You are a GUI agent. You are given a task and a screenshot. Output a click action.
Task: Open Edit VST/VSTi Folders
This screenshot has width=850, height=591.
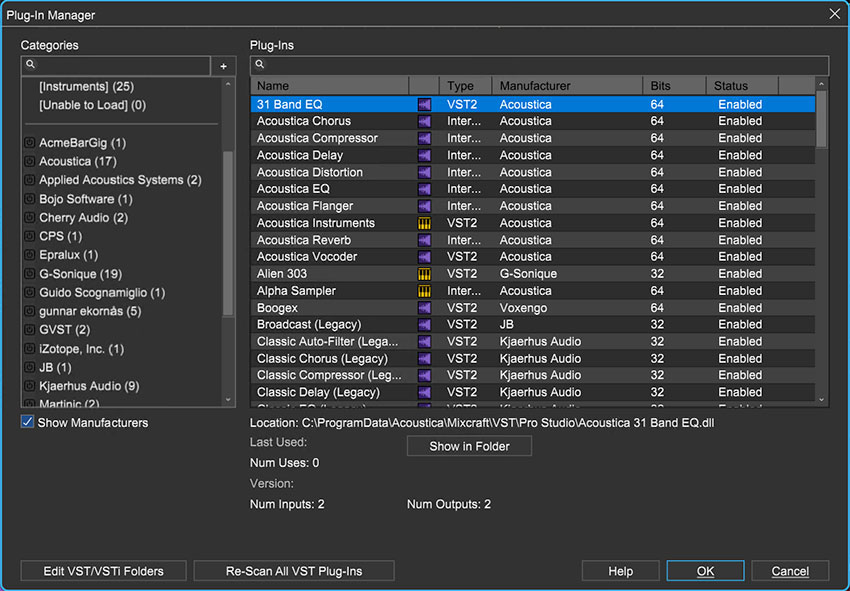104,571
